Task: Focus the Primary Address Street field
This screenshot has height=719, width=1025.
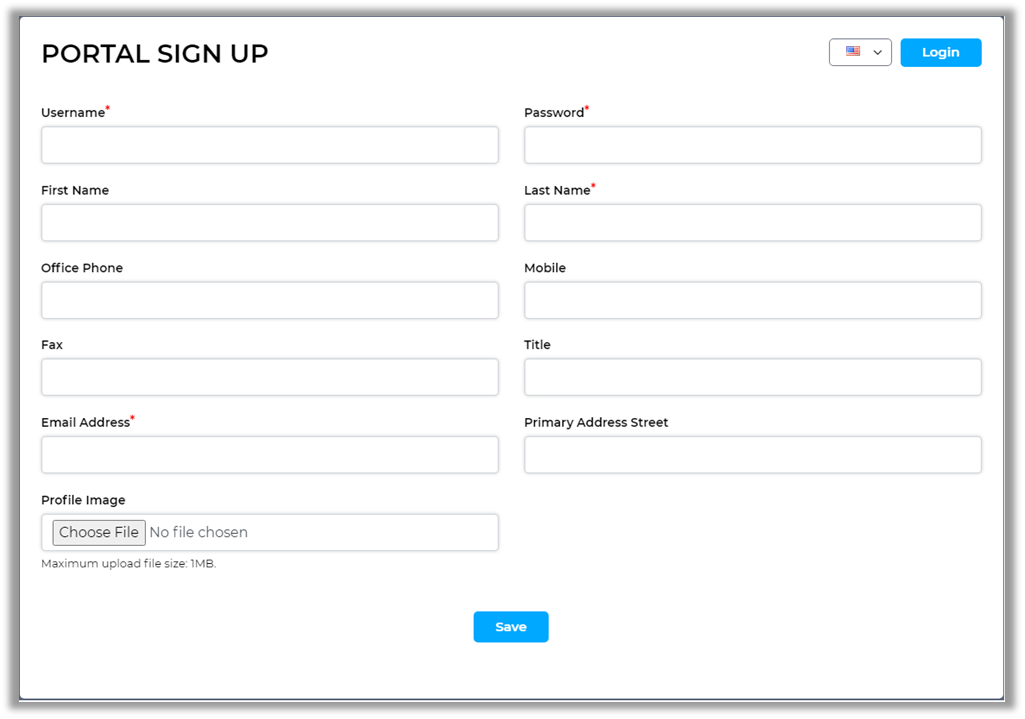Action: point(752,455)
